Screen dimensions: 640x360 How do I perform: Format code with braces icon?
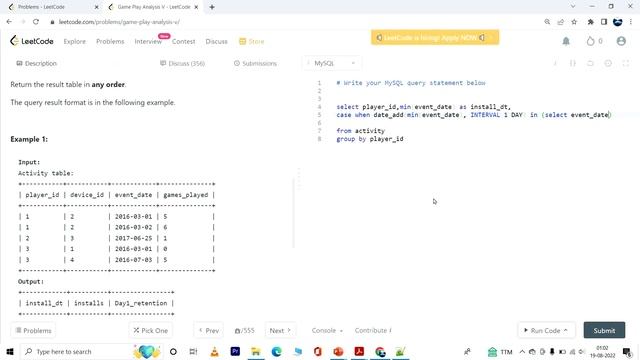point(573,63)
